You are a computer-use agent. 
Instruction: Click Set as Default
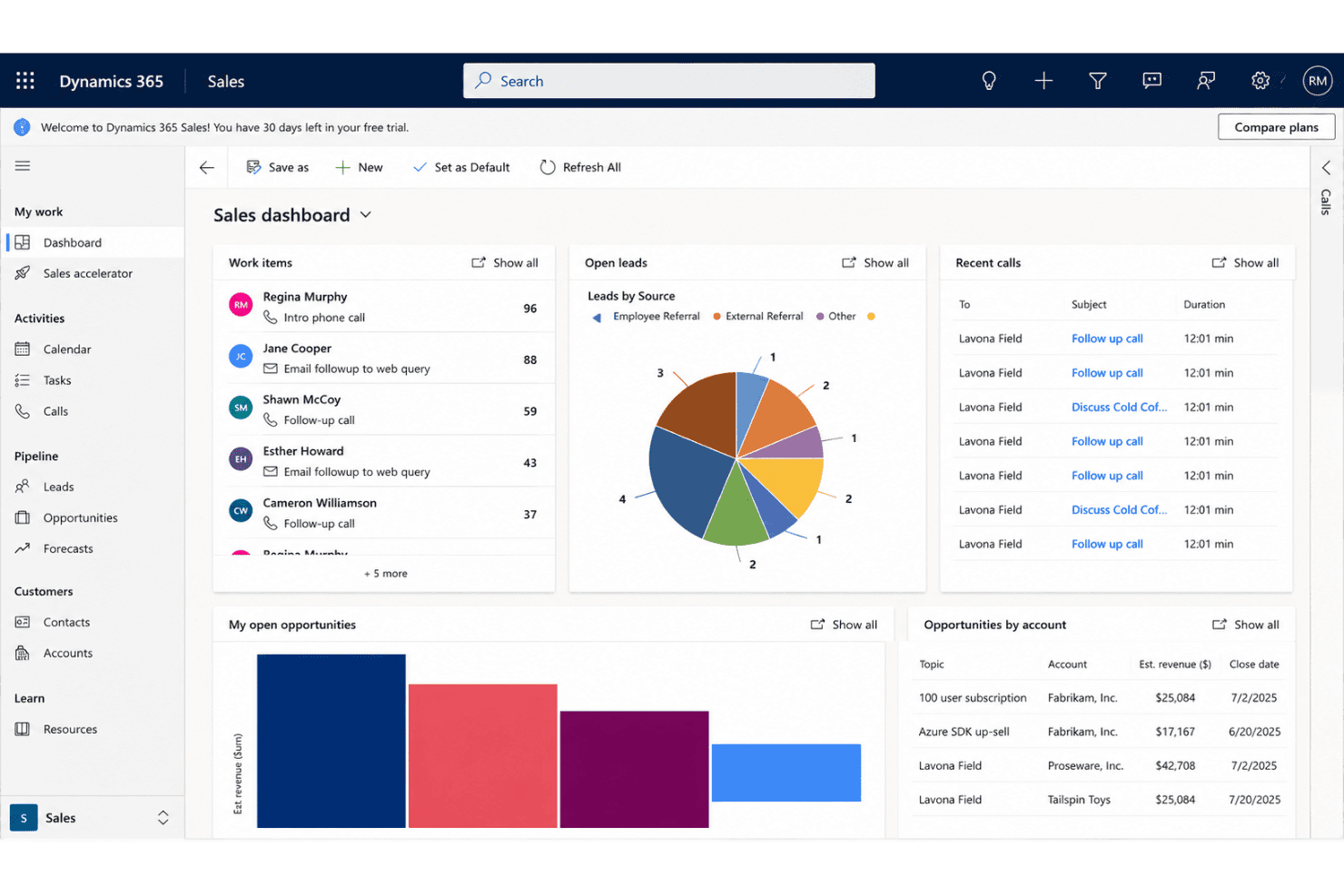[x=461, y=167]
